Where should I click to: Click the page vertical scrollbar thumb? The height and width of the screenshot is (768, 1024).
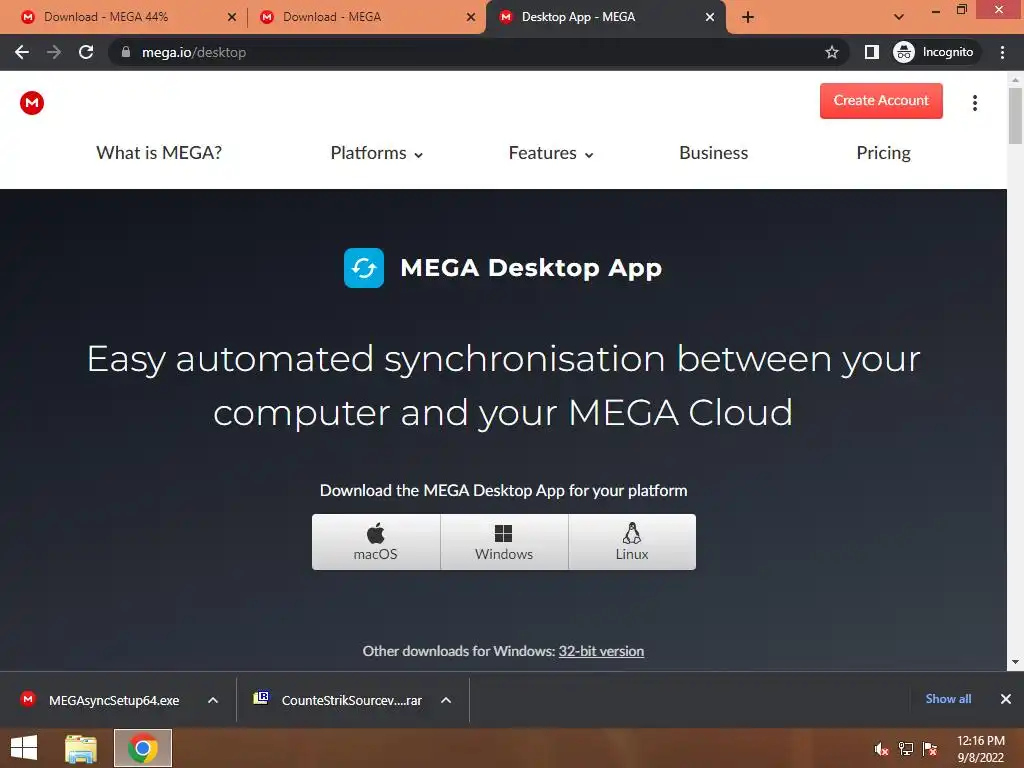1015,116
